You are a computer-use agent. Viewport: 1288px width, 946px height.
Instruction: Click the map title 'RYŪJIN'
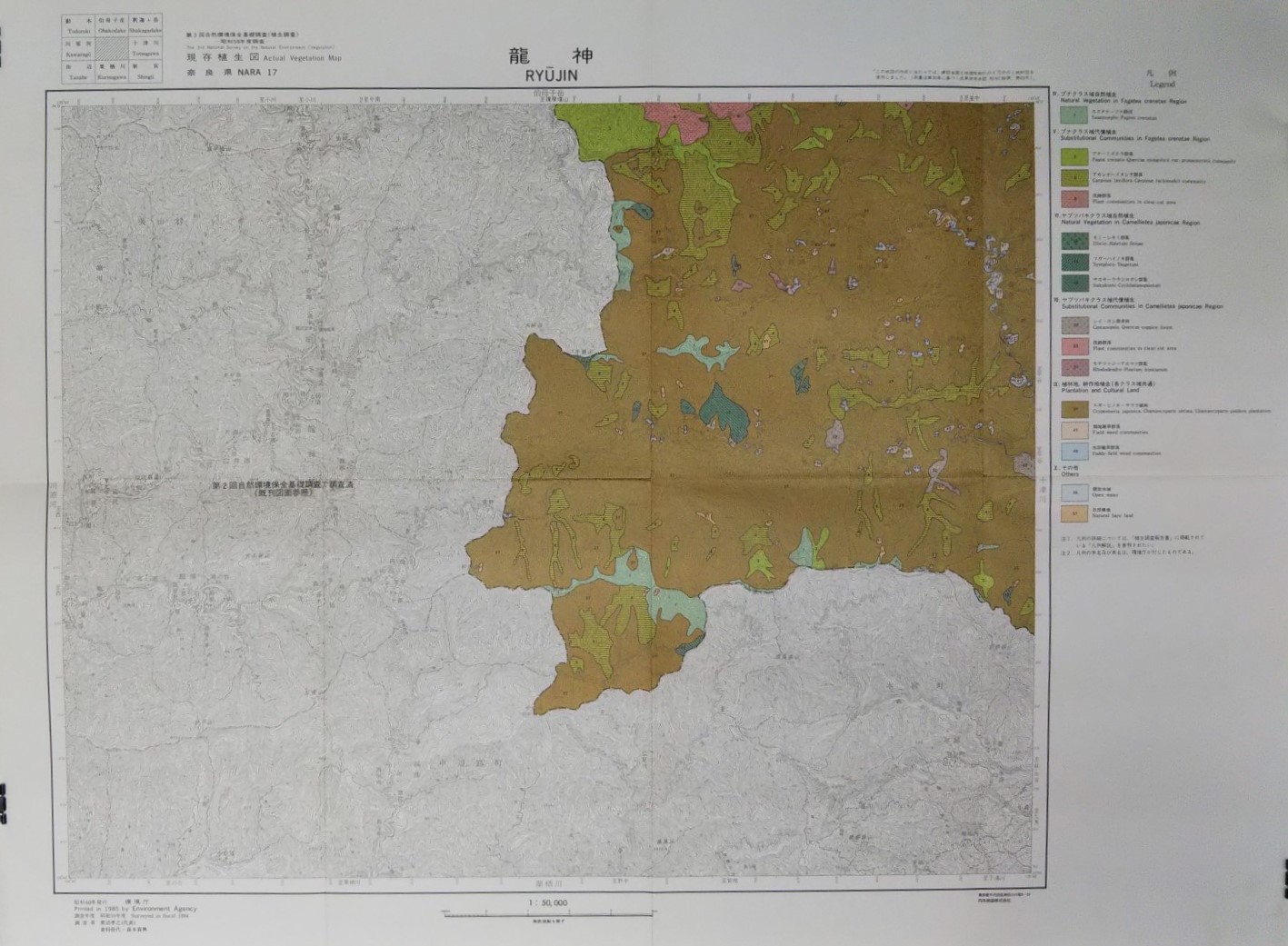(x=551, y=75)
